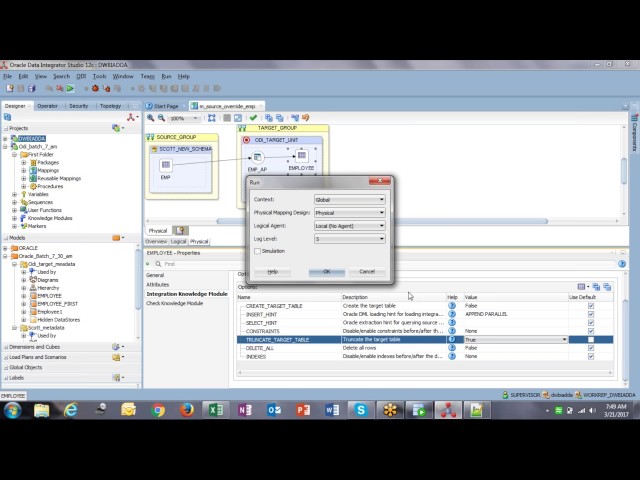This screenshot has width=640, height=480.
Task: Click the Fit to Window icon
Action: click(211, 118)
